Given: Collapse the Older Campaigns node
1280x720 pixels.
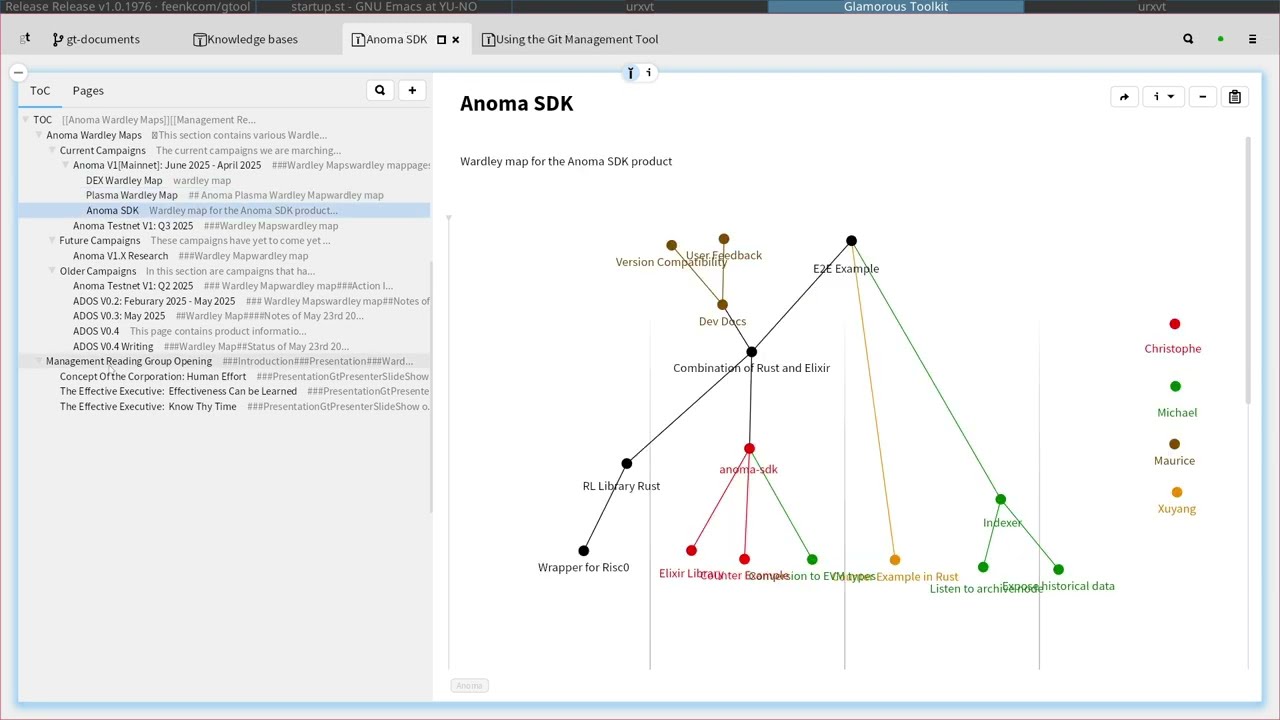Looking at the screenshot, I should coord(52,271).
